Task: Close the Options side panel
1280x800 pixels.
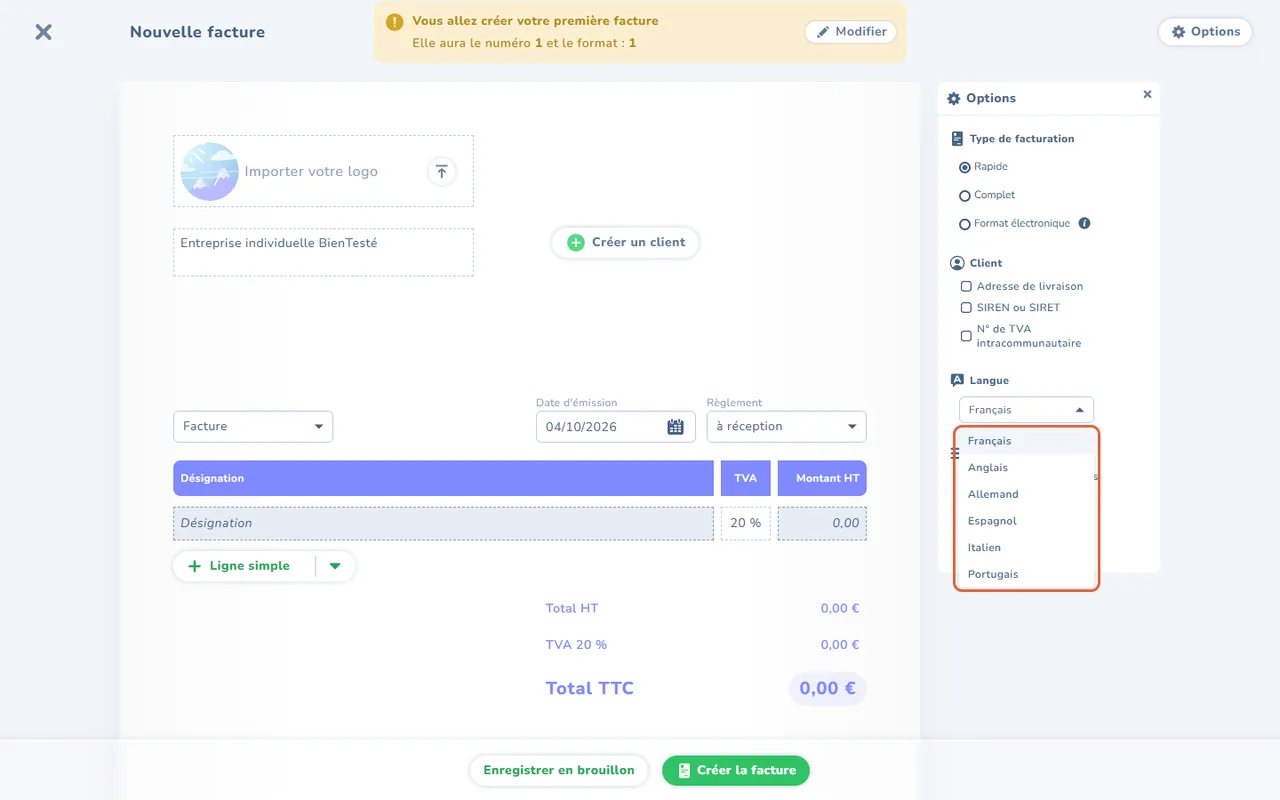Action: [x=1147, y=94]
